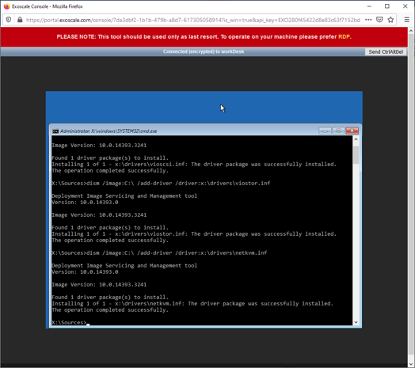The height and width of the screenshot is (368, 416).
Task: Close the Firefox window
Action: [405, 6]
